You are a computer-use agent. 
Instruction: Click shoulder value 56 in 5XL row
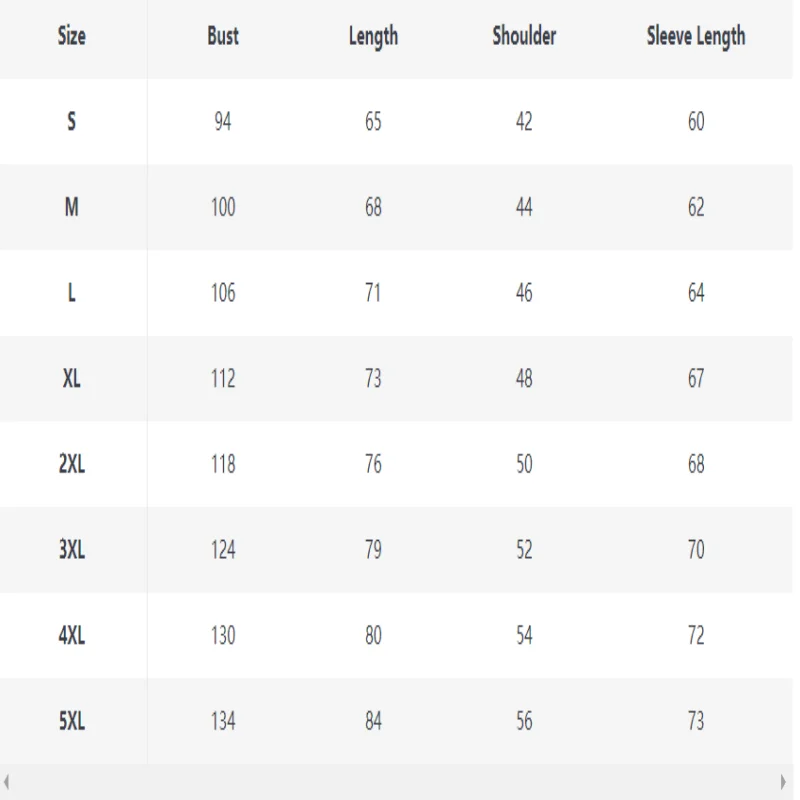(x=524, y=721)
